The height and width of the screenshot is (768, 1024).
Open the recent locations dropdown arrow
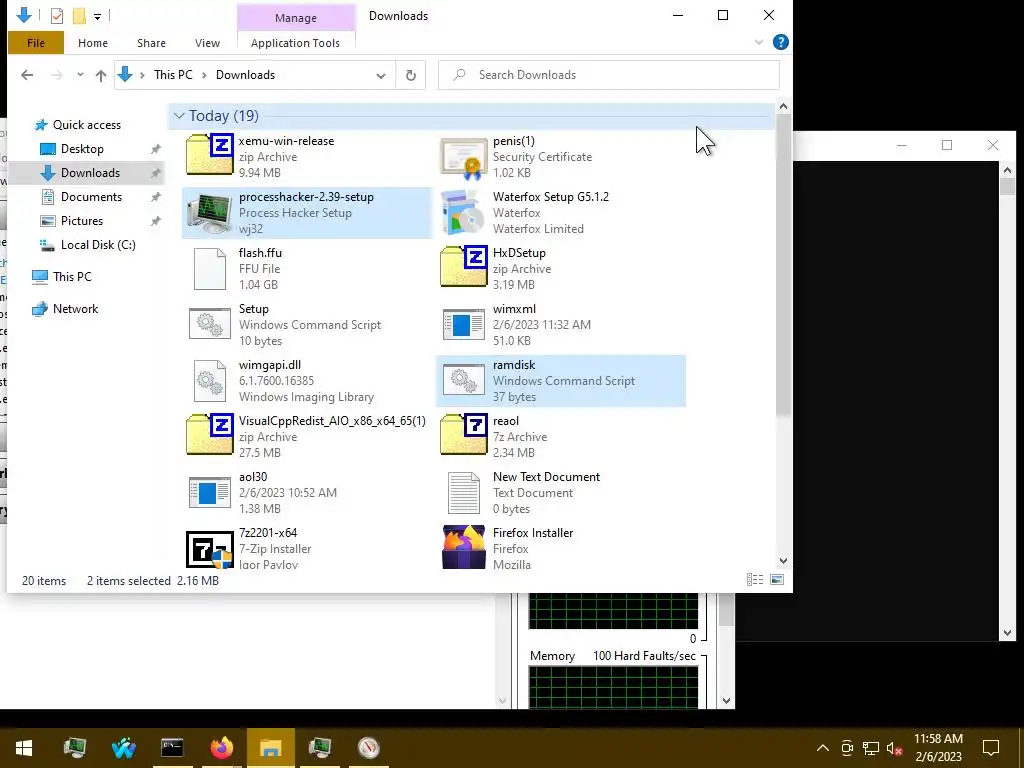point(80,74)
